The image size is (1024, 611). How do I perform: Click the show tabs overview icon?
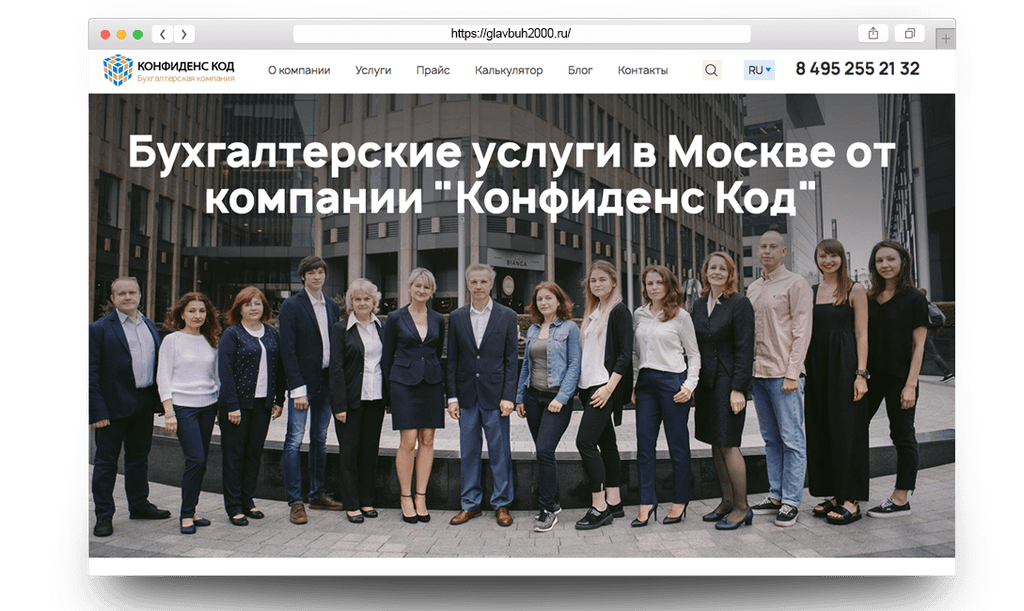coord(910,33)
